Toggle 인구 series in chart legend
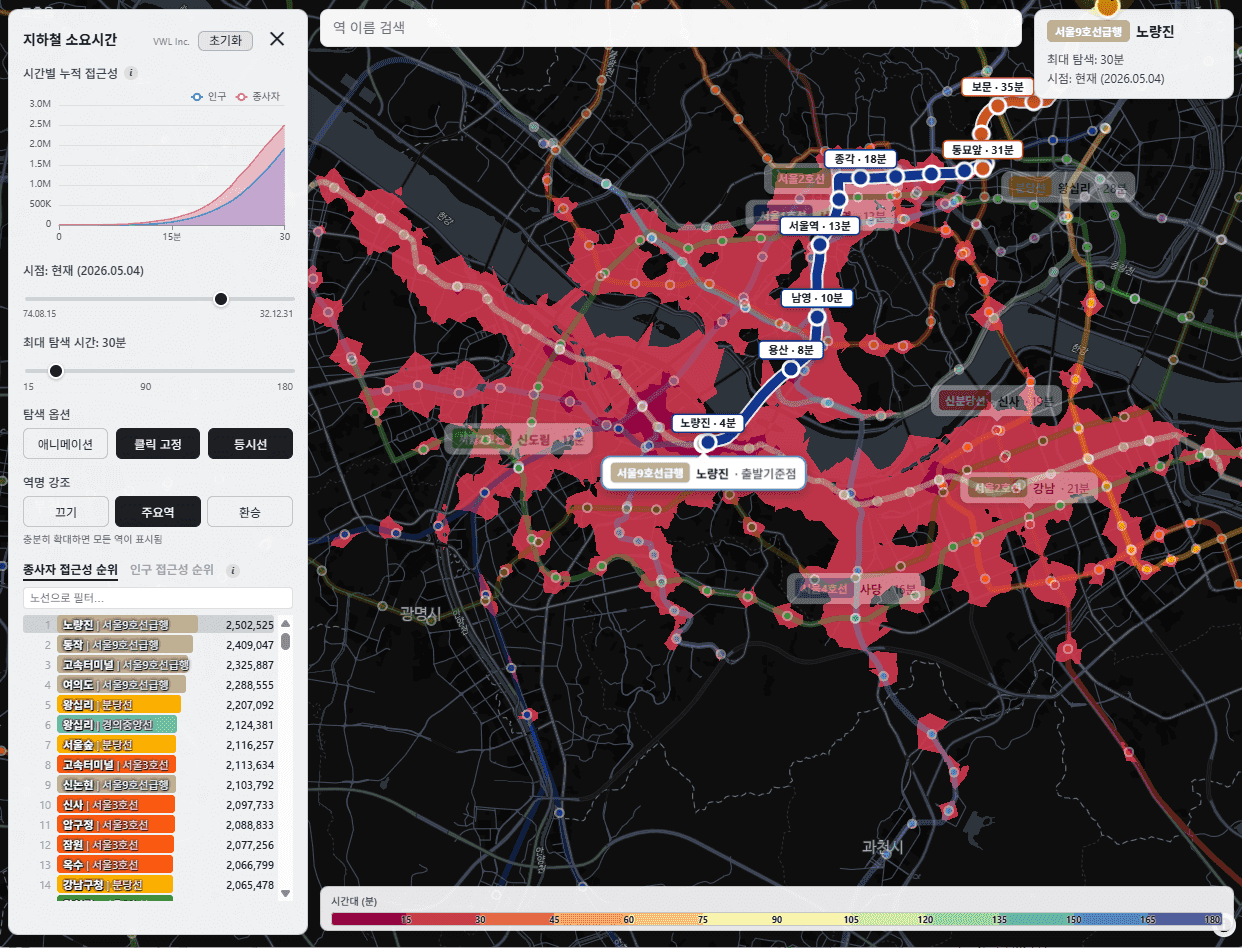 [209, 96]
